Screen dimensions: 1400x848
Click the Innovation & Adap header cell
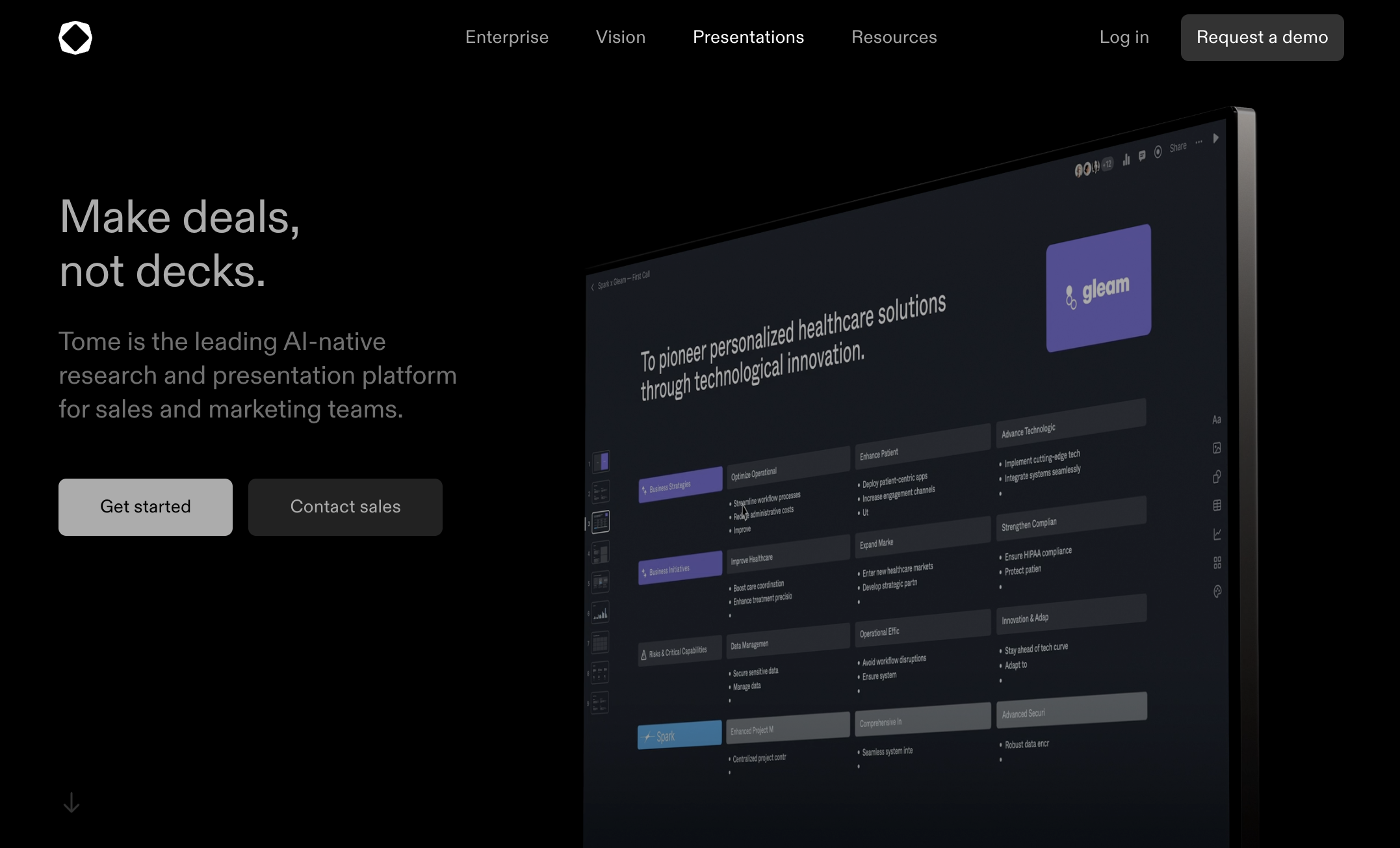[x=1070, y=615]
